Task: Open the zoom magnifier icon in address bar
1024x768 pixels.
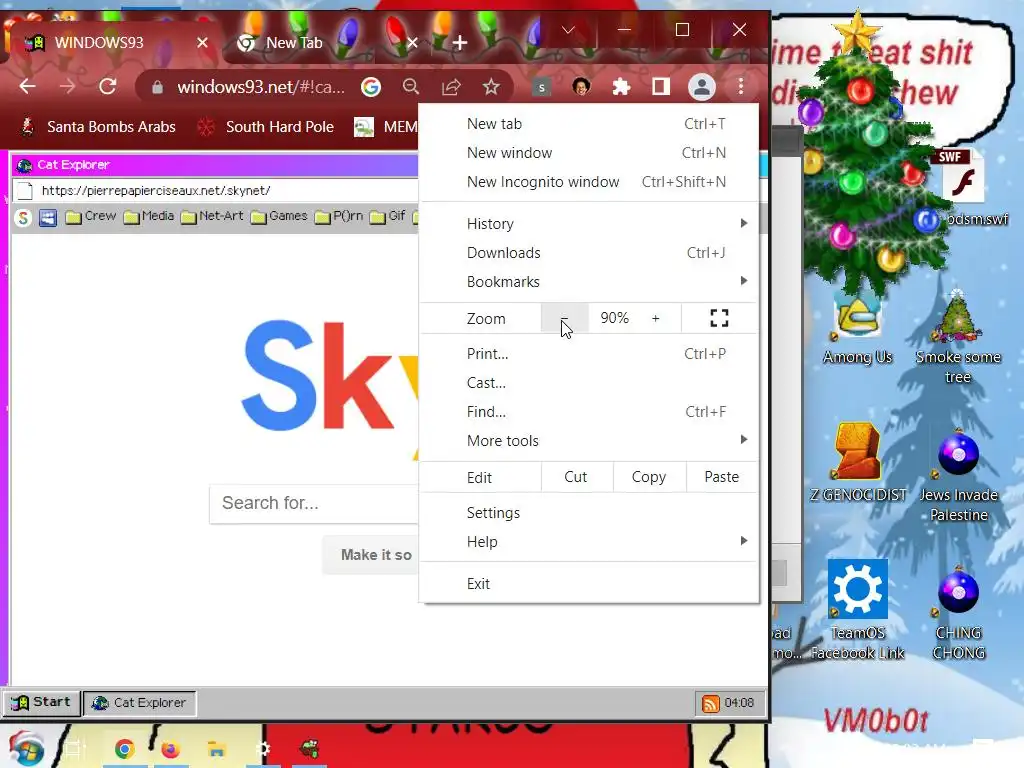Action: coord(411,86)
